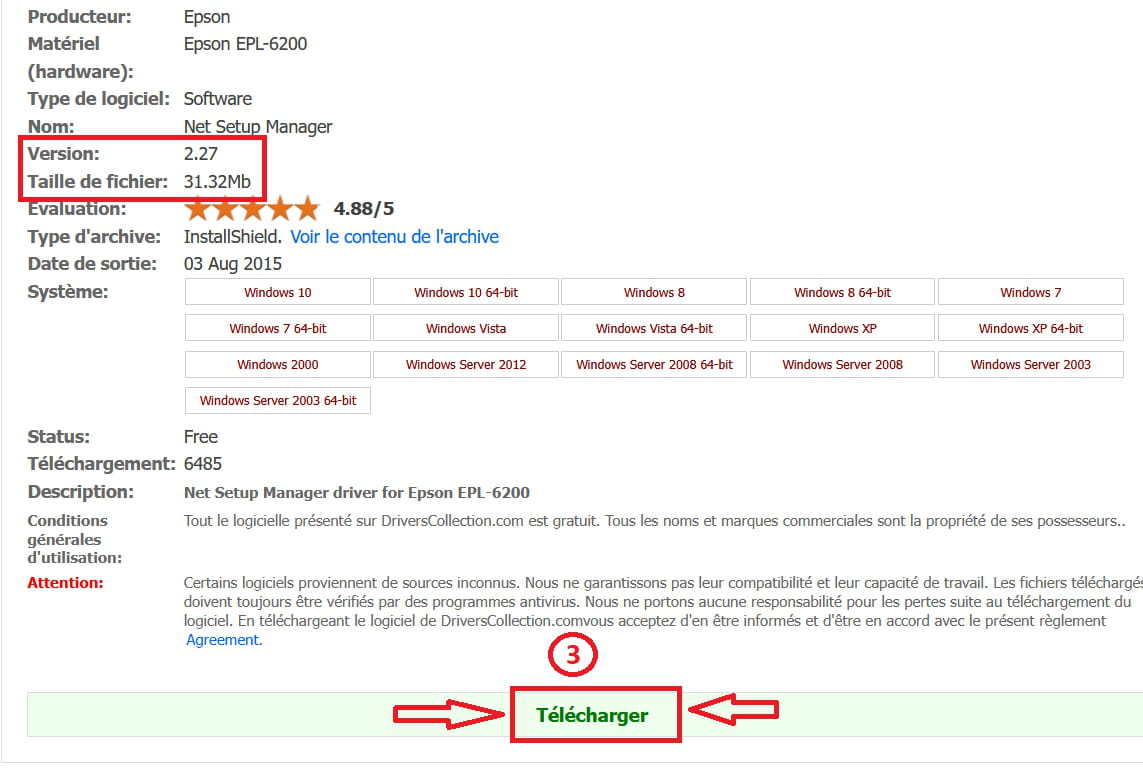The width and height of the screenshot is (1143, 772).
Task: Click the InstallShield. archive type text
Action: (x=233, y=237)
